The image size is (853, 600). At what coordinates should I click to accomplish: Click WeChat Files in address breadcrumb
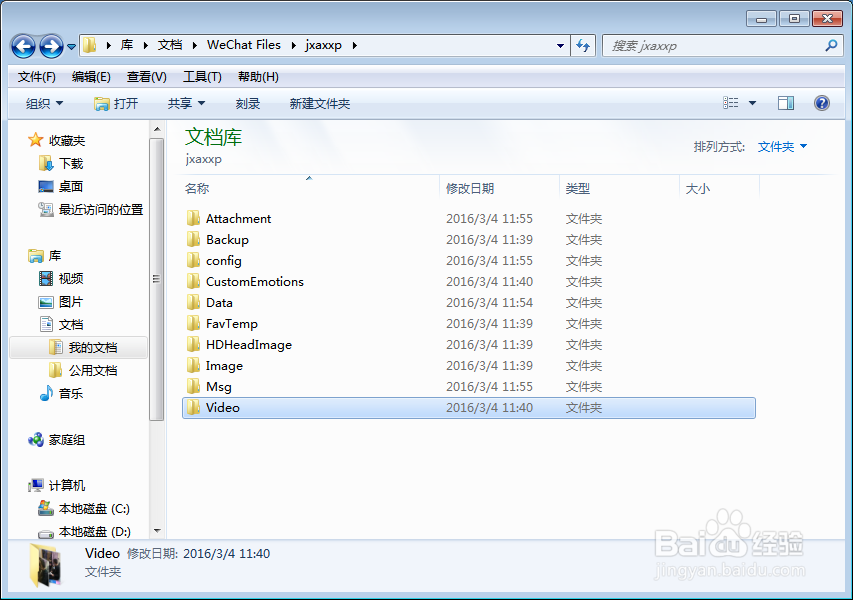pyautogui.click(x=244, y=45)
